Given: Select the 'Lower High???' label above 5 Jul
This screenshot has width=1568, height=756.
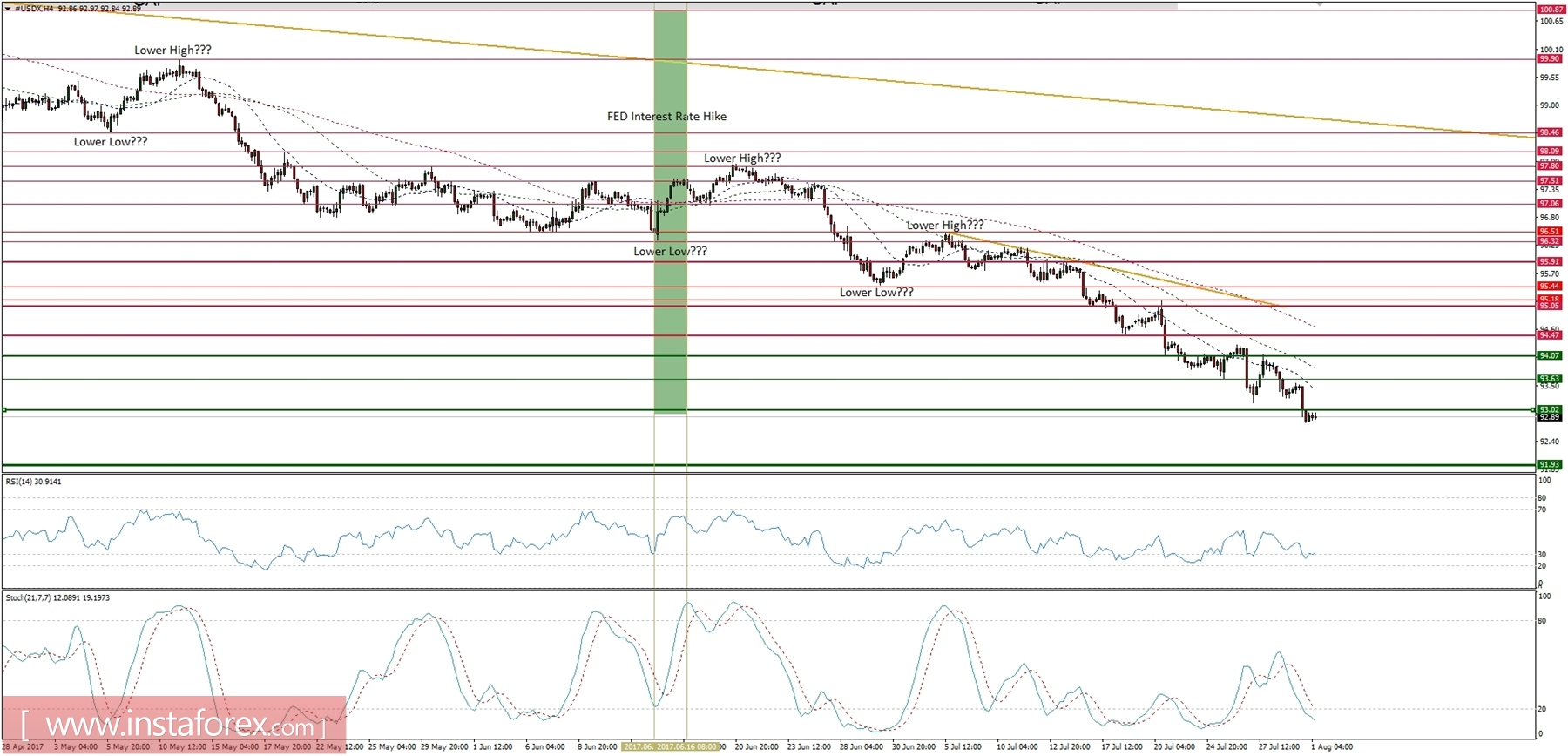Looking at the screenshot, I should coord(945,225).
